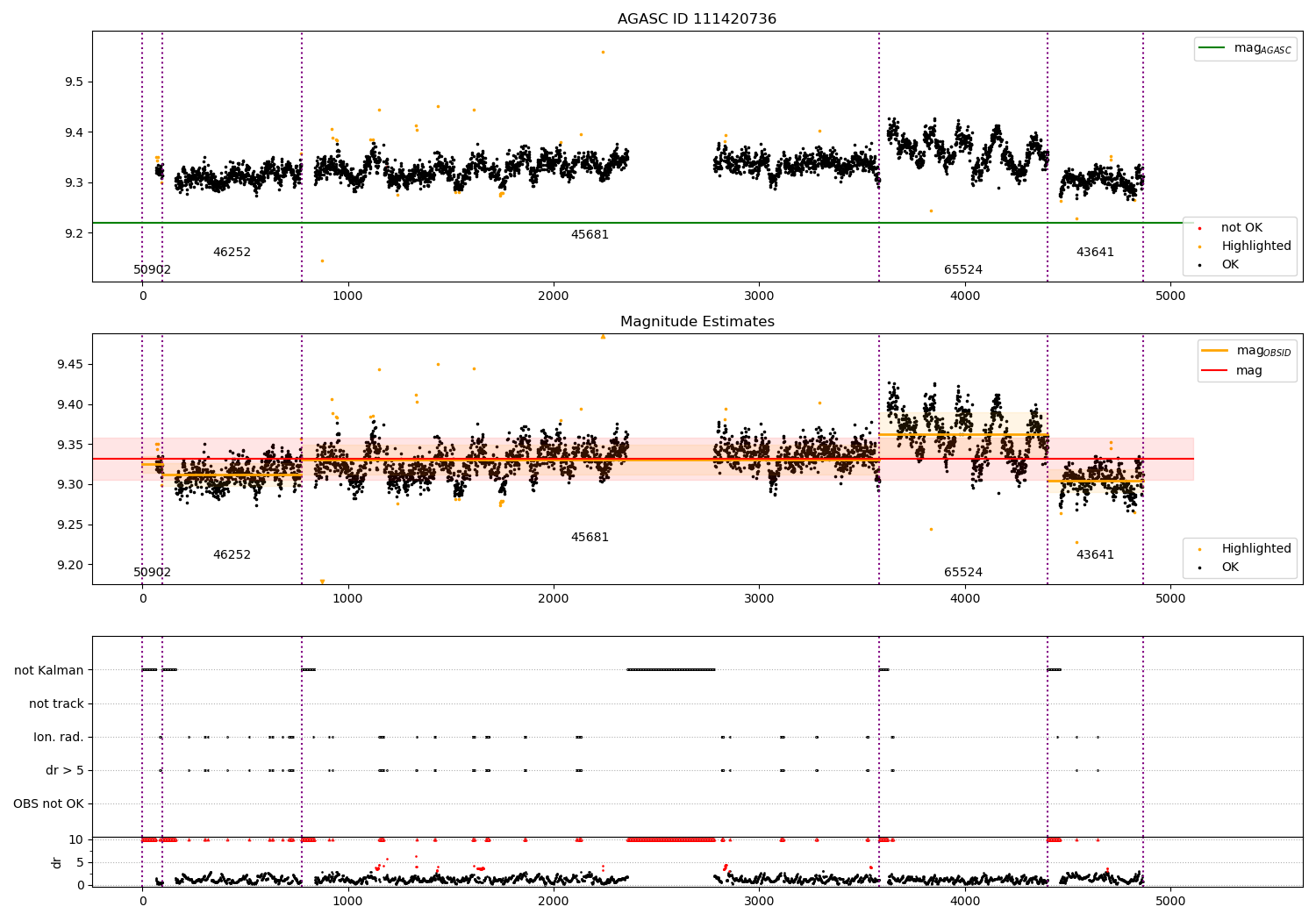Click the 9.25 y-axis tick label
Screen dimensions: 1316x921
pos(71,525)
